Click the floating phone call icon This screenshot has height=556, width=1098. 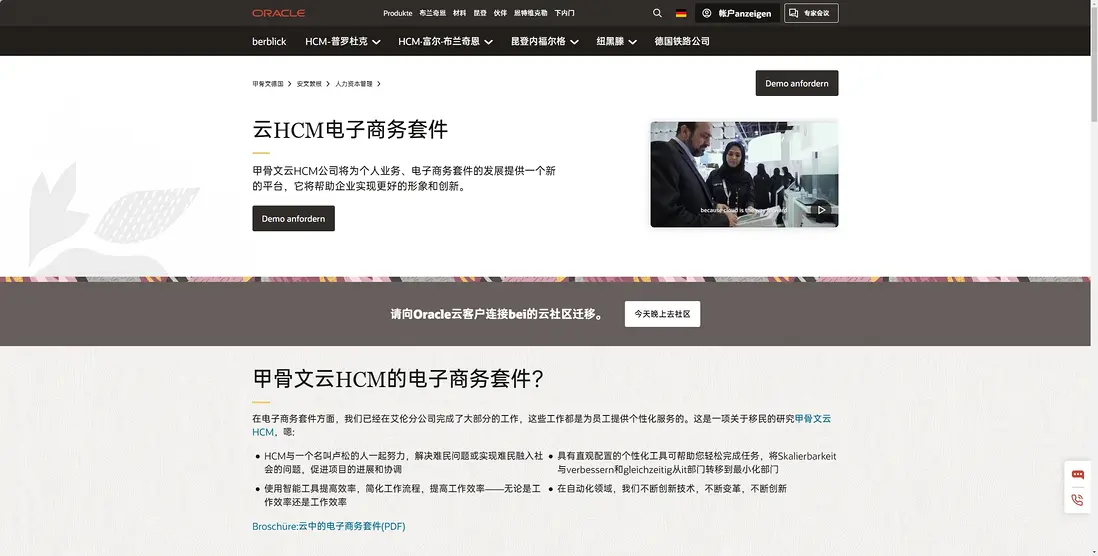(1078, 500)
